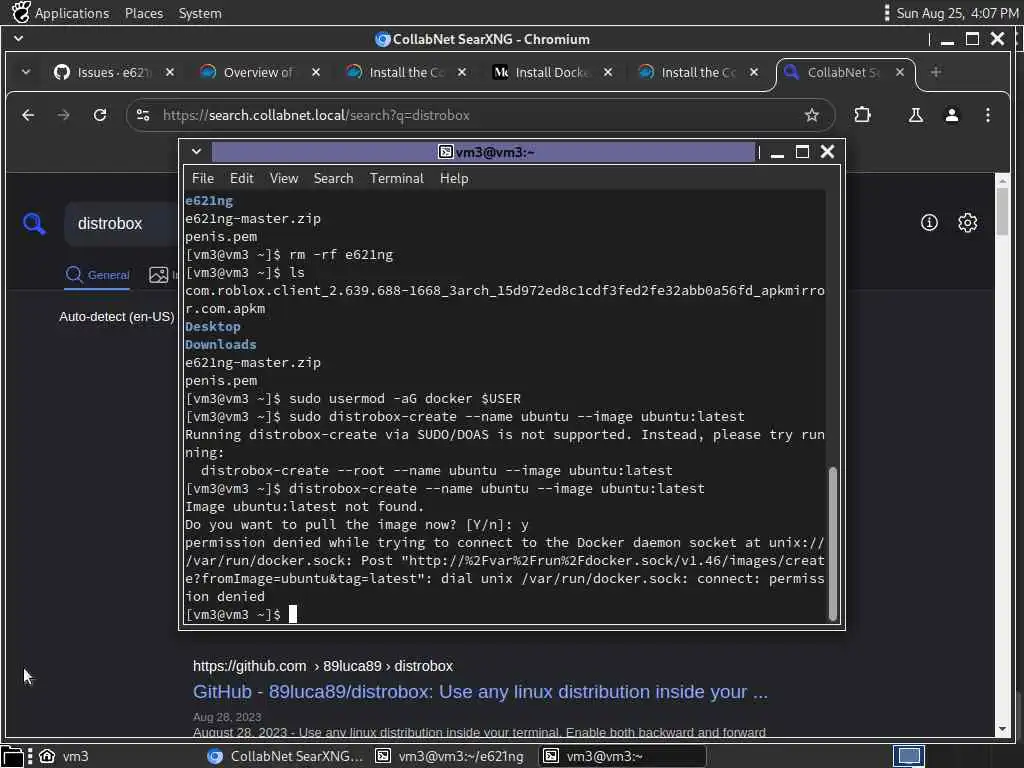1024x768 pixels.
Task: Close the Overview of tab
Action: pyautogui.click(x=316, y=72)
